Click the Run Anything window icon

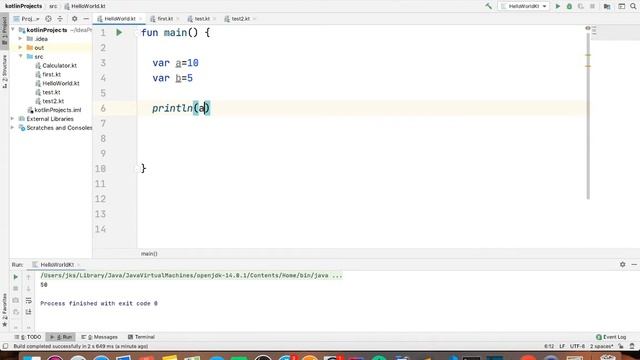pyautogui.click(x=621, y=6)
